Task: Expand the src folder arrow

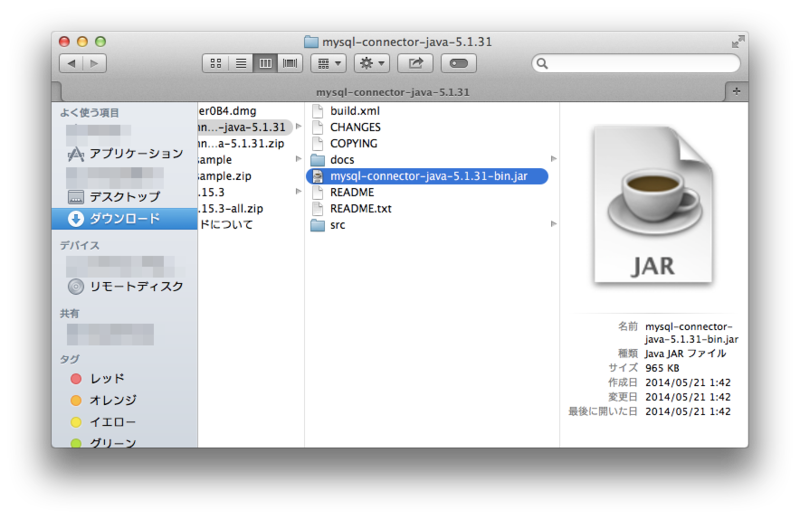Action: 554,224
